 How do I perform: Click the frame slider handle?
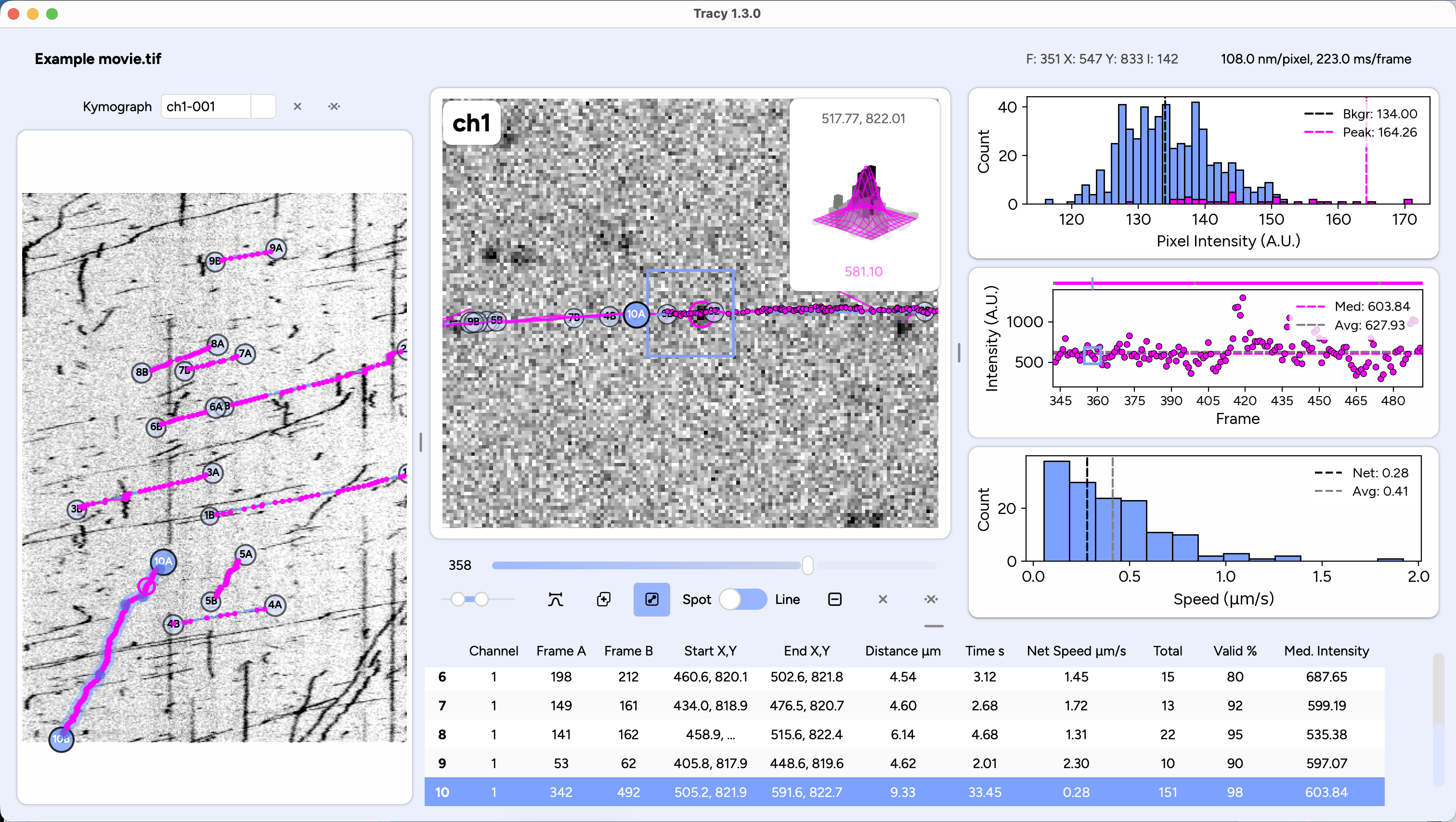click(x=808, y=565)
